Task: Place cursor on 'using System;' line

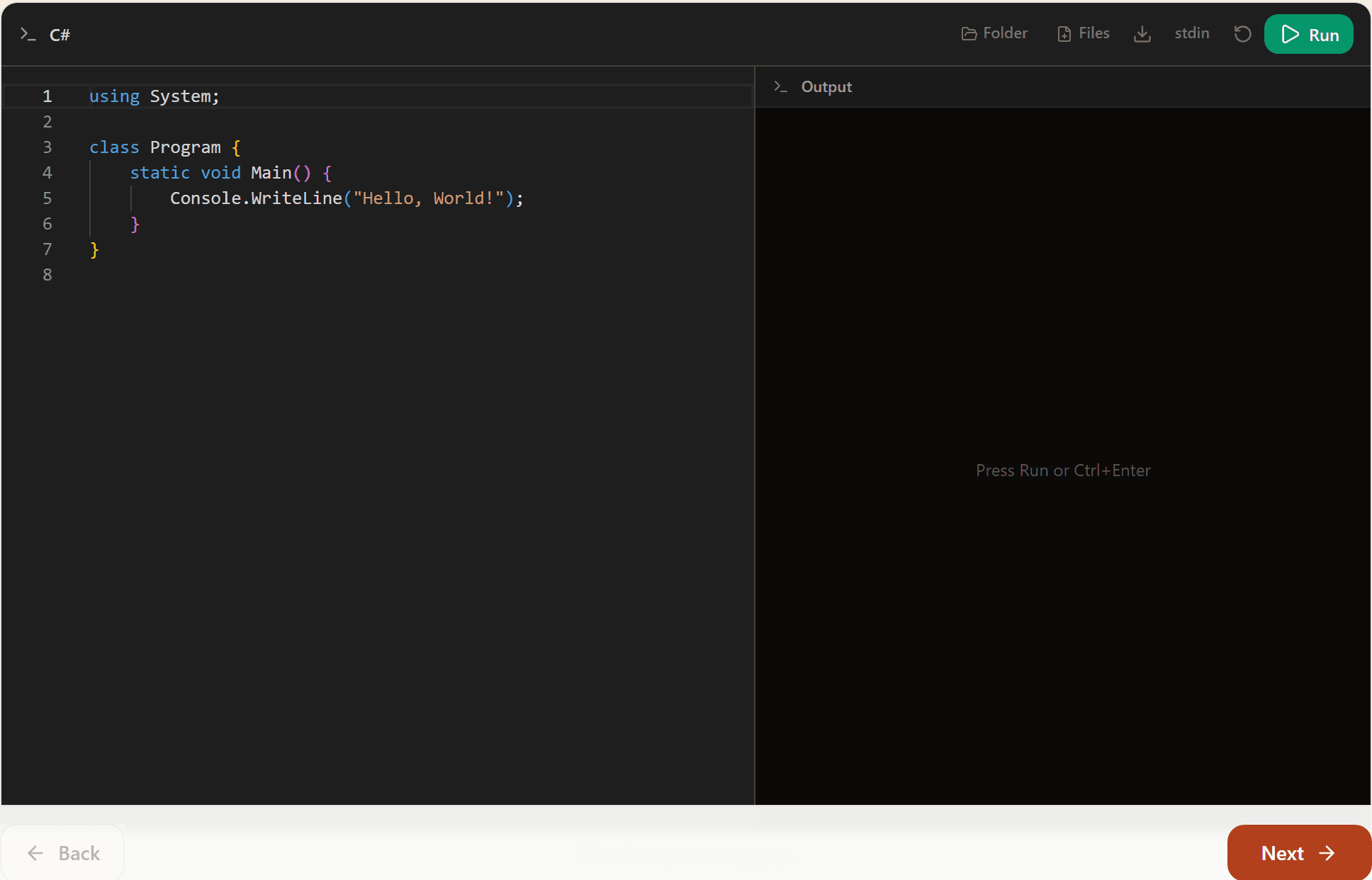Action: pos(154,96)
